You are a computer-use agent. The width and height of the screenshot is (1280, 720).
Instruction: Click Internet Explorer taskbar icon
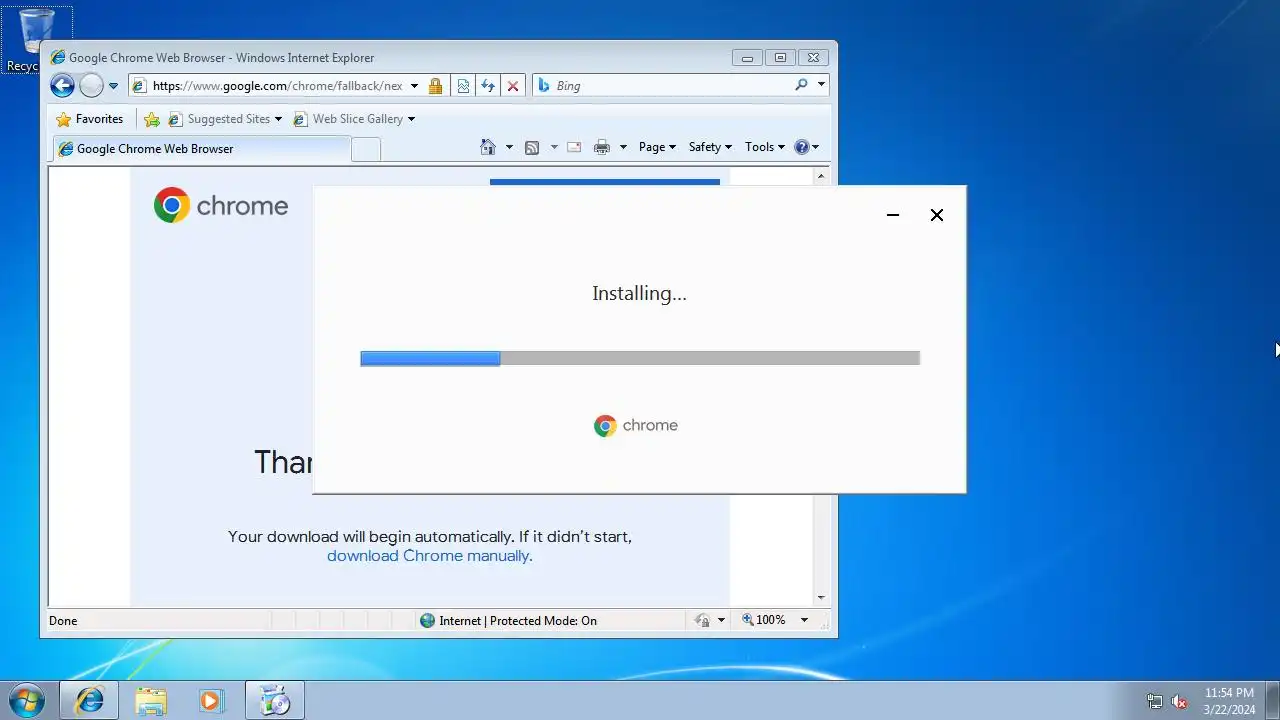[89, 701]
